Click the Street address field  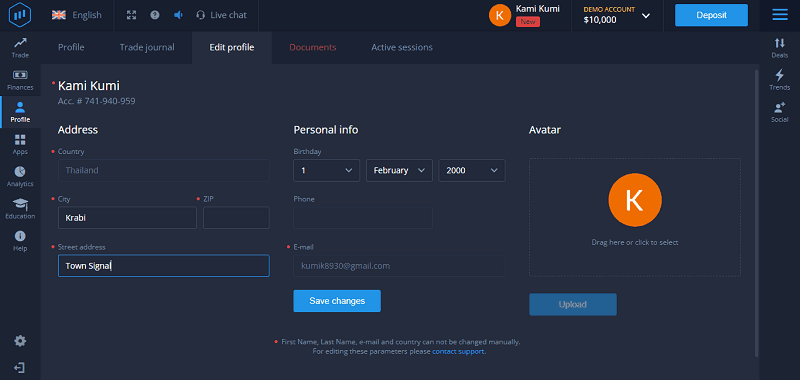(164, 266)
